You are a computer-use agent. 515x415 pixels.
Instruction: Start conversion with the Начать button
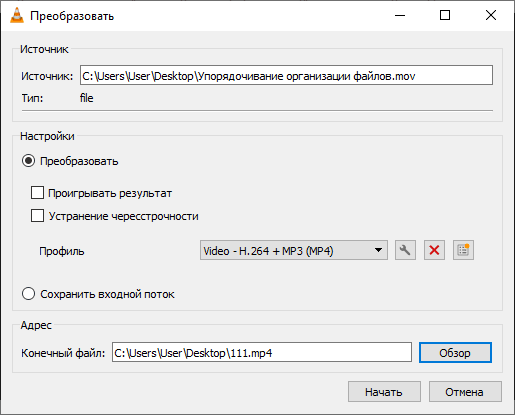click(x=384, y=392)
